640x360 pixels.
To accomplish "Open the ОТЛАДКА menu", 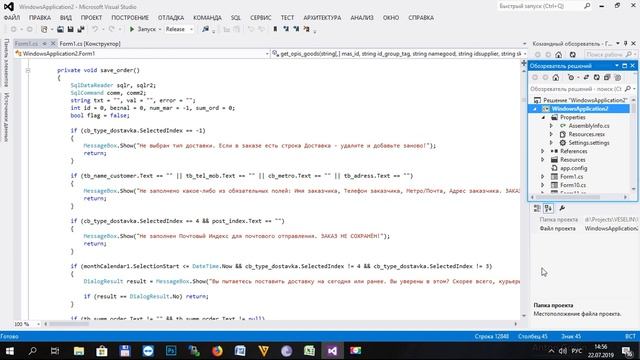I will point(171,18).
